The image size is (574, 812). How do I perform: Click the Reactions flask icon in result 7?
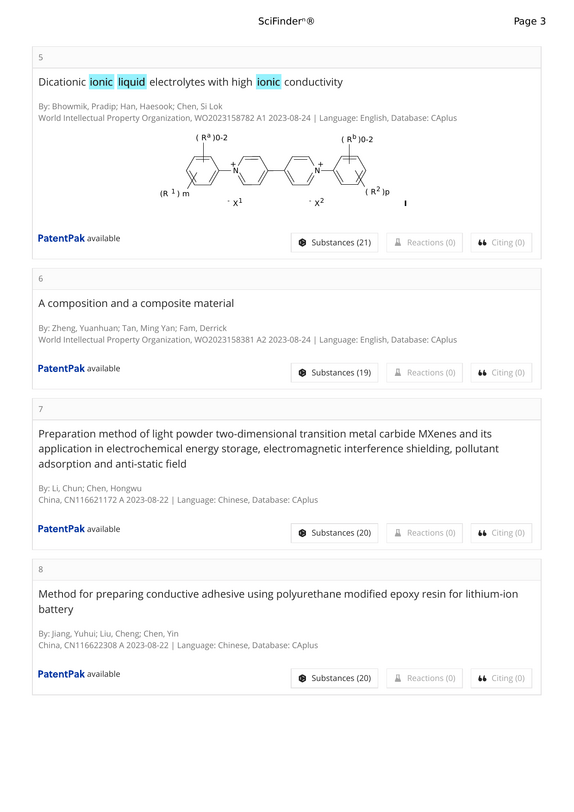[398, 533]
